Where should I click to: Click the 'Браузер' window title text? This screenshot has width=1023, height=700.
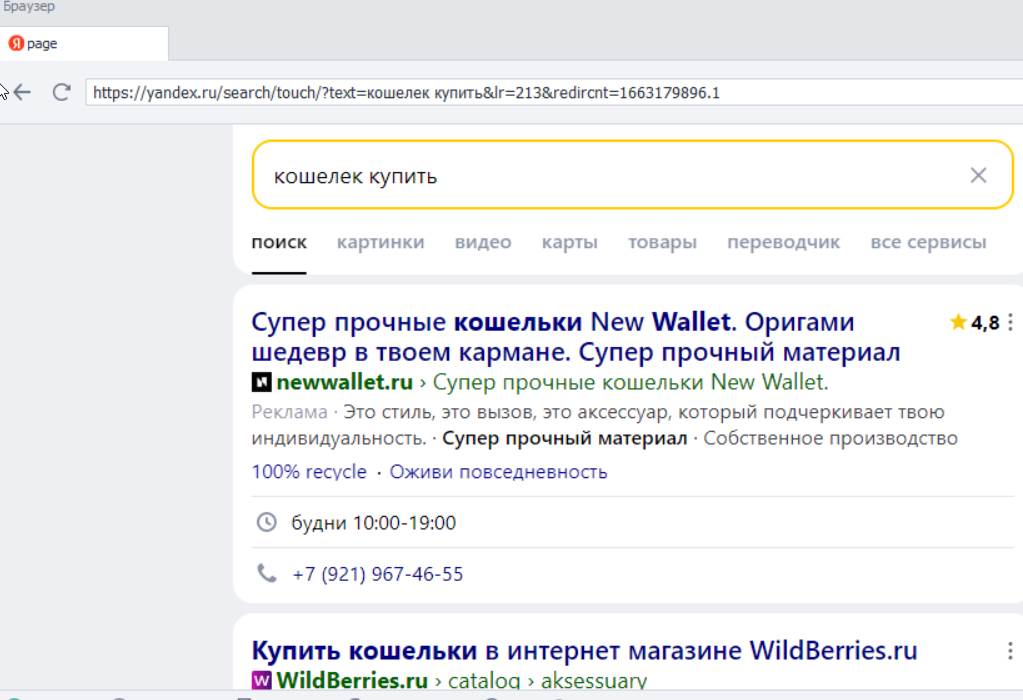29,7
